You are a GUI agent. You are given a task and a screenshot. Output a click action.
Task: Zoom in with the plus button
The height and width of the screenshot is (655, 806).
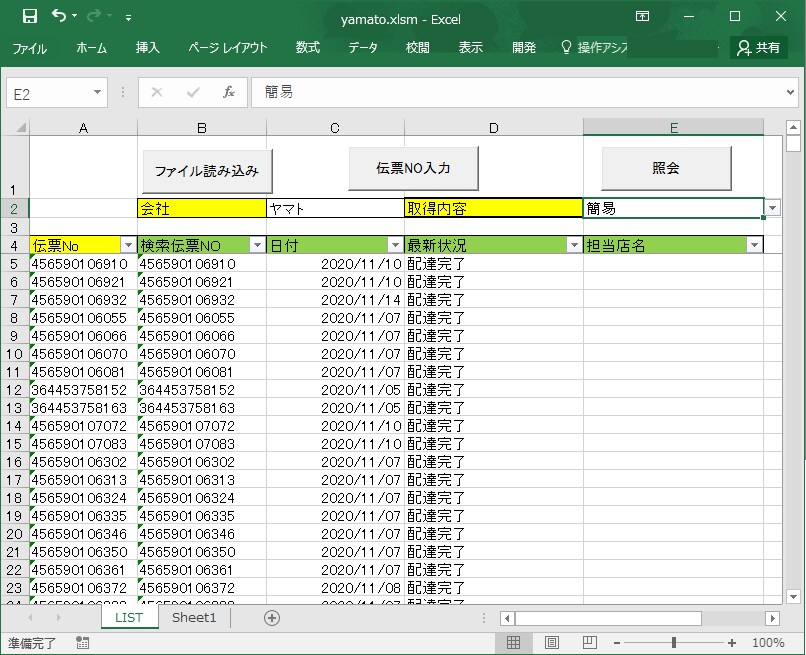732,643
